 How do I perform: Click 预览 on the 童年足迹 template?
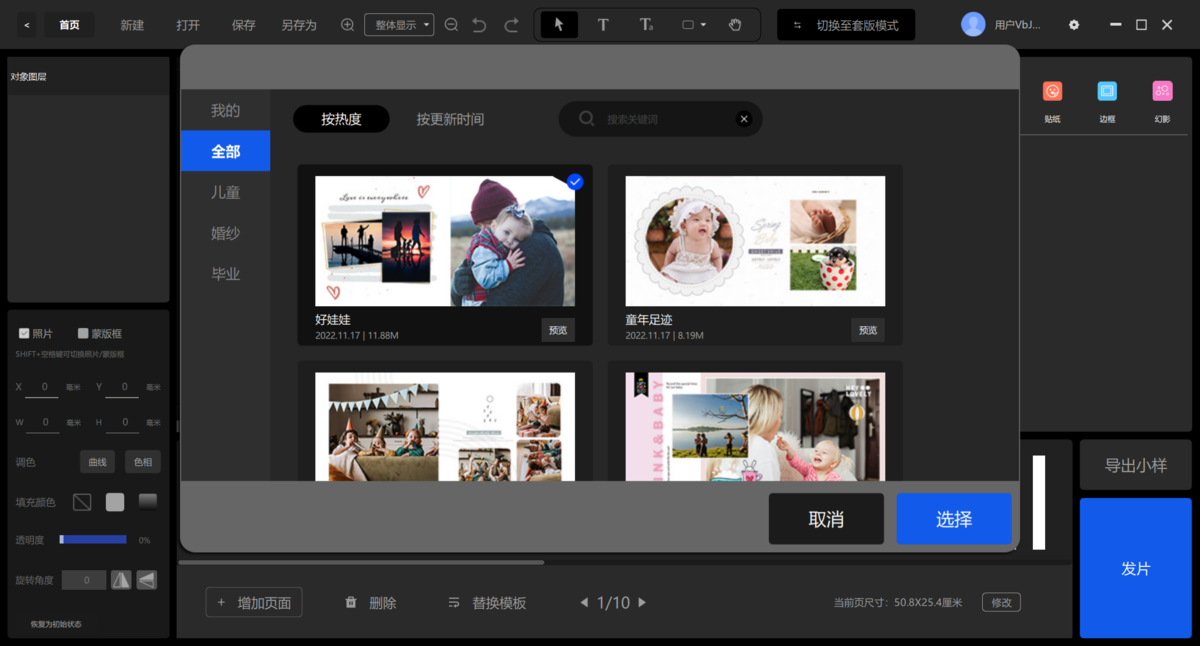(868, 330)
